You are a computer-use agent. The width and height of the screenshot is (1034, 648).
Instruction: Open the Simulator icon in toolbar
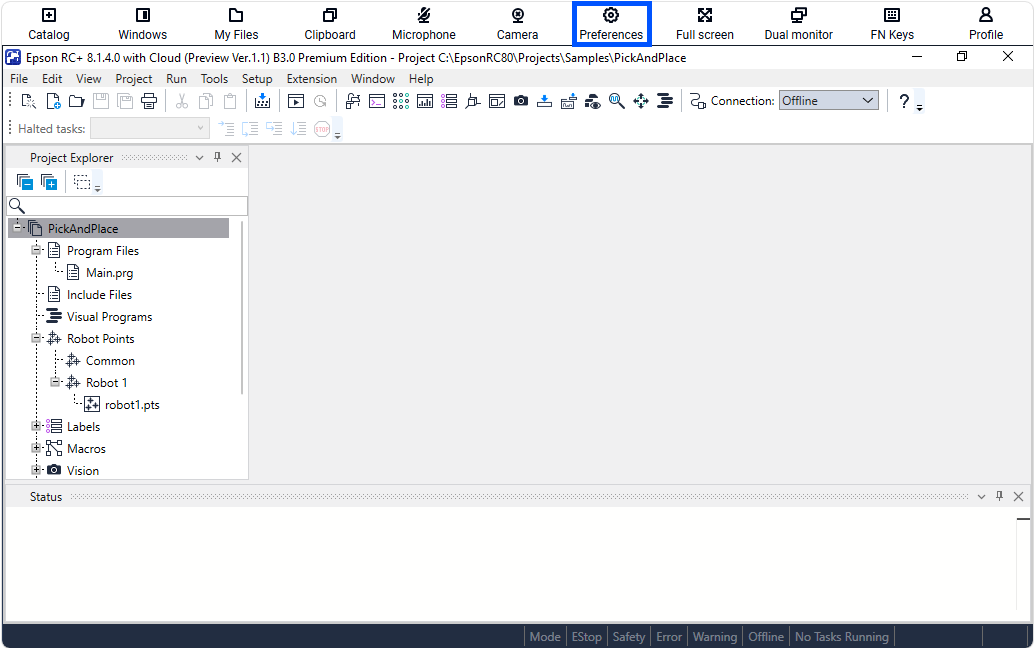pyautogui.click(x=473, y=101)
